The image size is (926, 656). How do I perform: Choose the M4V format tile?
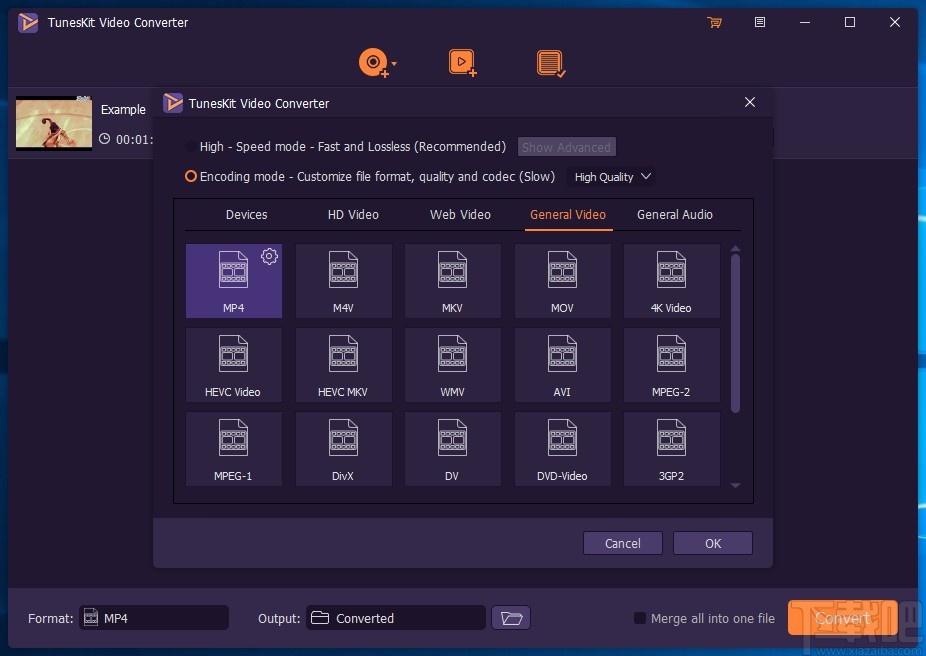click(343, 281)
